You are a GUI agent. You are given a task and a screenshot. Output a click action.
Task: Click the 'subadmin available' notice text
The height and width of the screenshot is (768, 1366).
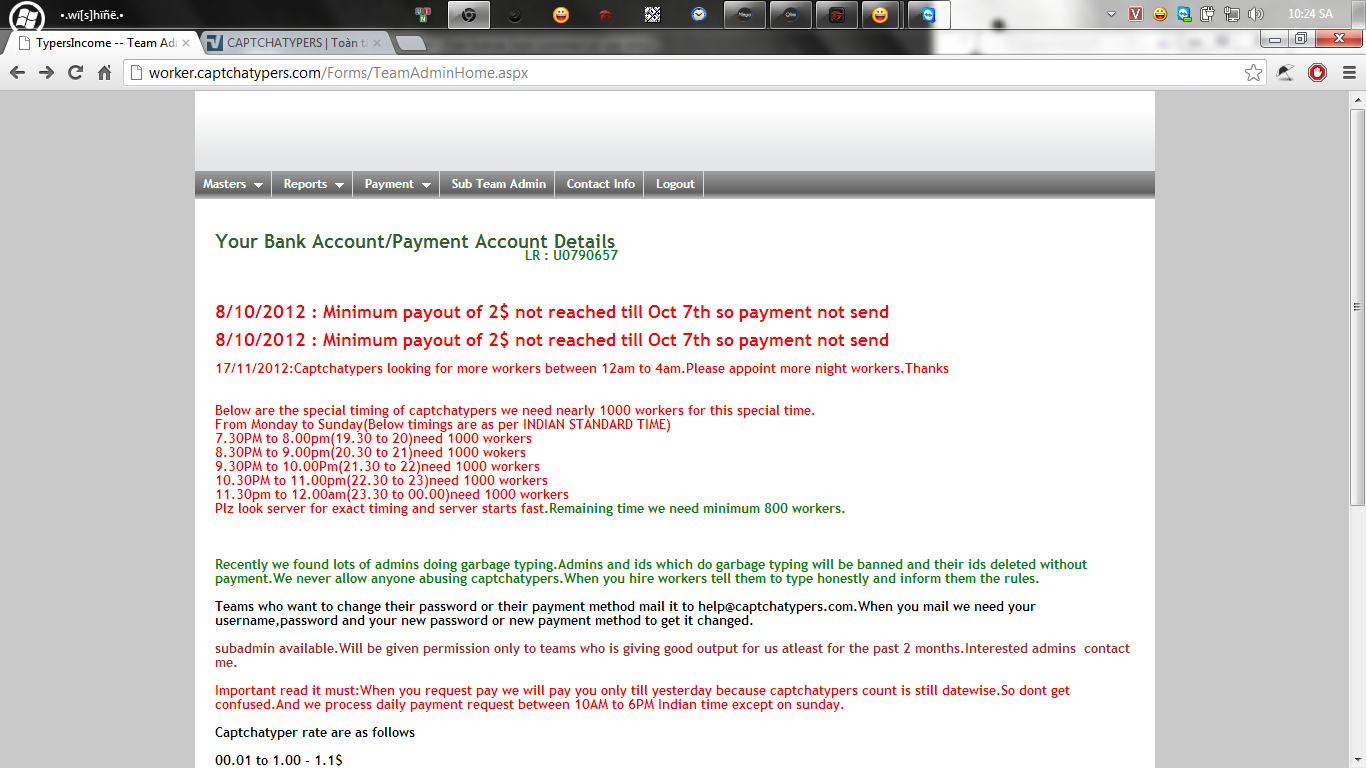672,655
